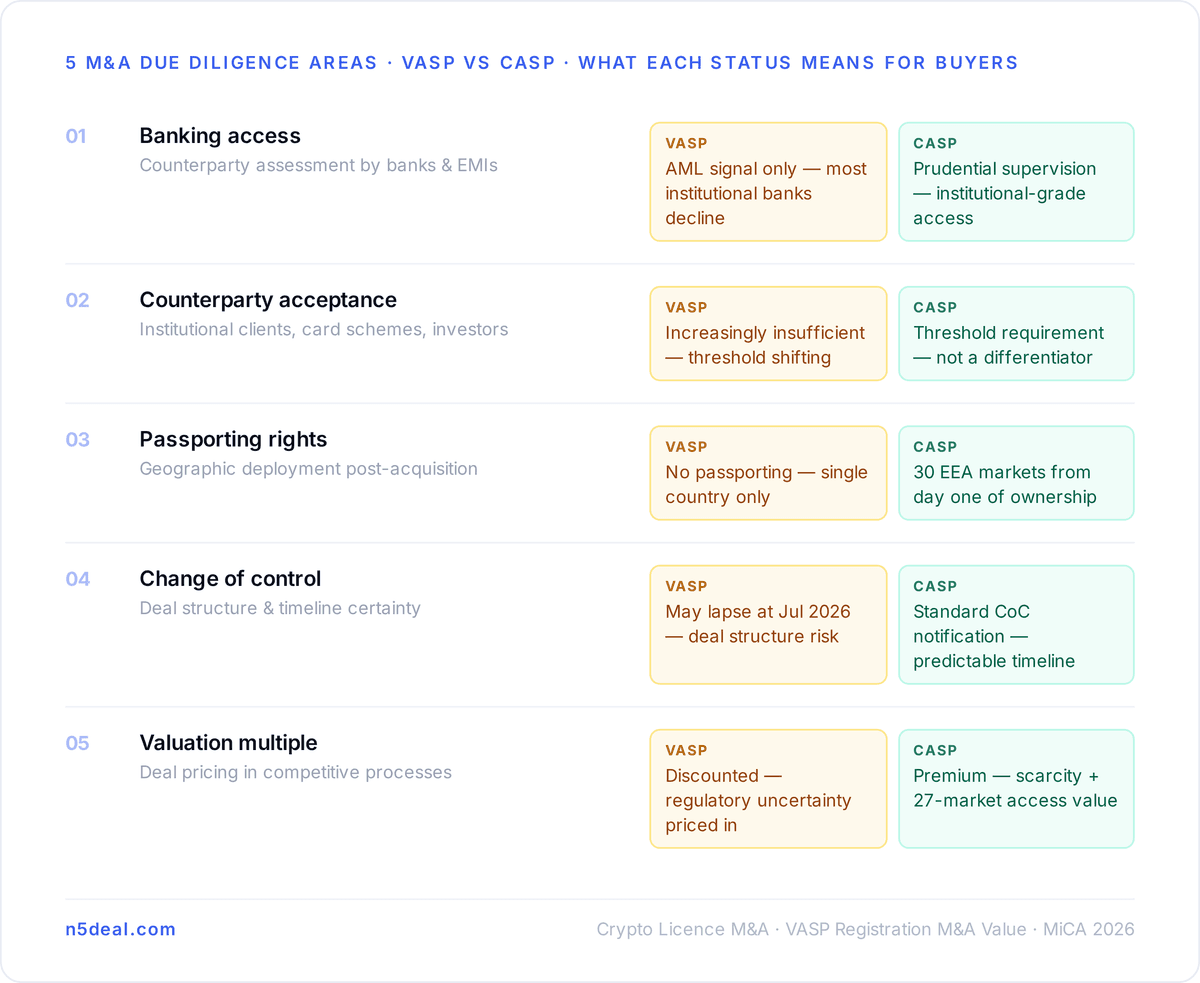Click the VASP No passporting card

click(x=768, y=473)
